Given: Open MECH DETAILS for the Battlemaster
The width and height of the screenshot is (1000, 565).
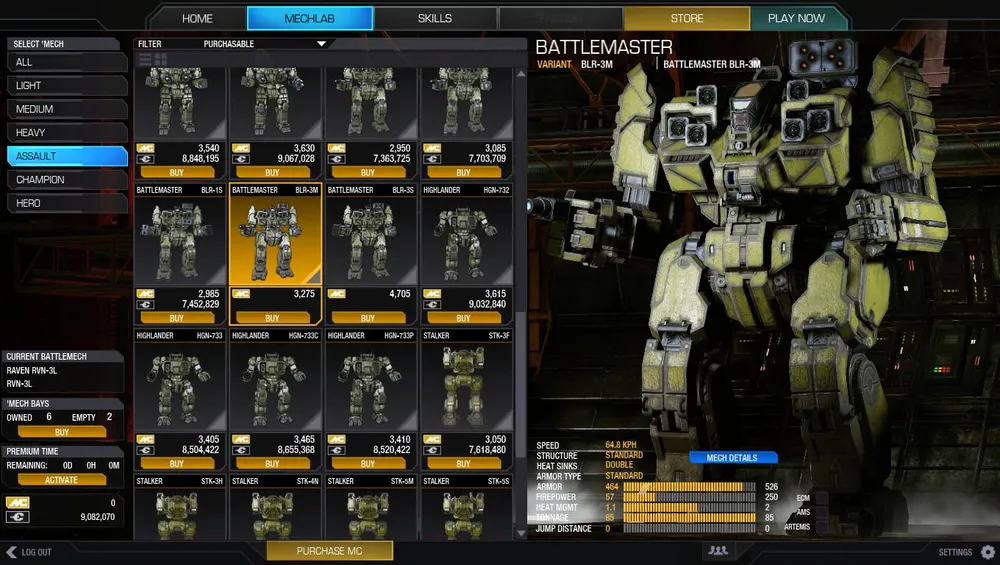Looking at the screenshot, I should pyautogui.click(x=732, y=458).
